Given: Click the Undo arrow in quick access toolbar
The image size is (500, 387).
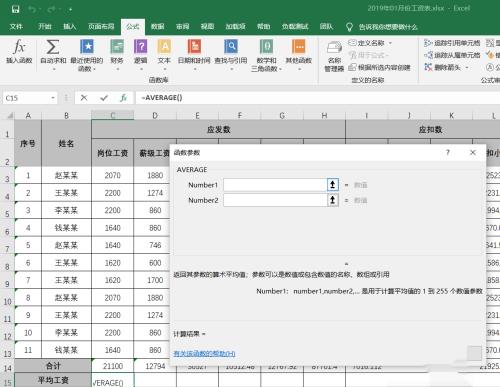Looking at the screenshot, I should coord(33,9).
